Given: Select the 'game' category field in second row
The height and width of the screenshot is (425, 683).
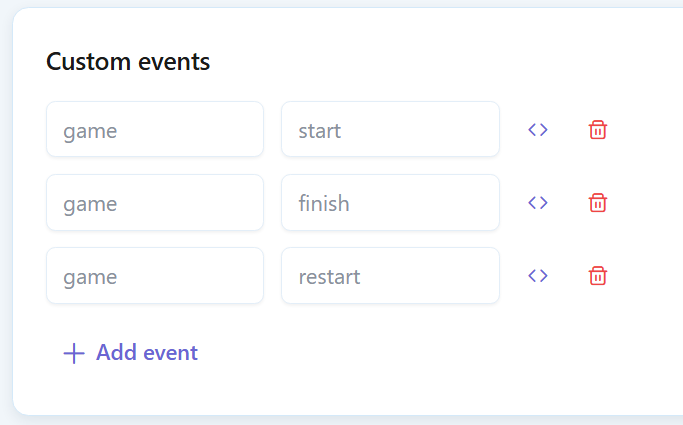Looking at the screenshot, I should 155,202.
